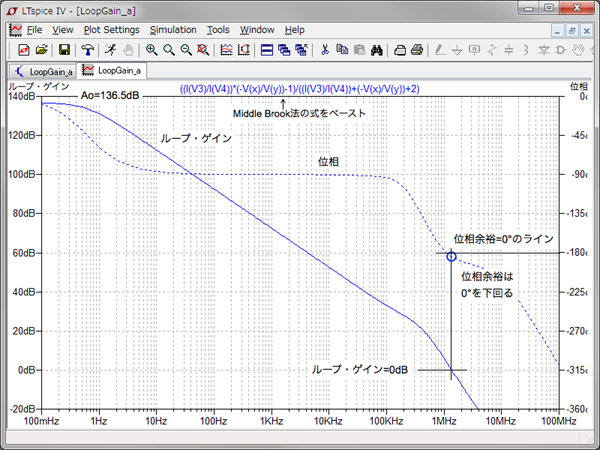600x450 pixels.
Task: Click the blue circle marker on the phase curve
Action: pos(452,258)
